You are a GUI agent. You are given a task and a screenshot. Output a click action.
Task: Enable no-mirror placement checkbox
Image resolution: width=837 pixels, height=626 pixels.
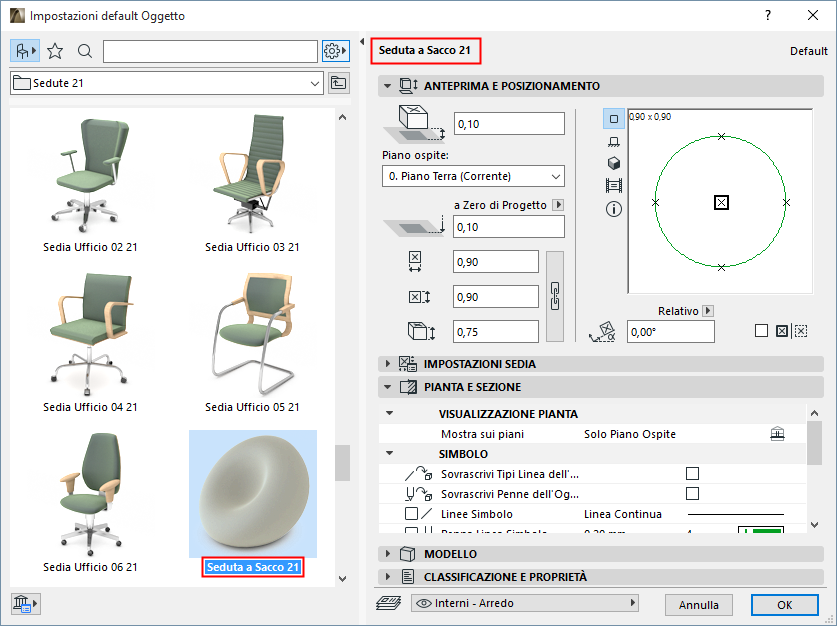(762, 331)
